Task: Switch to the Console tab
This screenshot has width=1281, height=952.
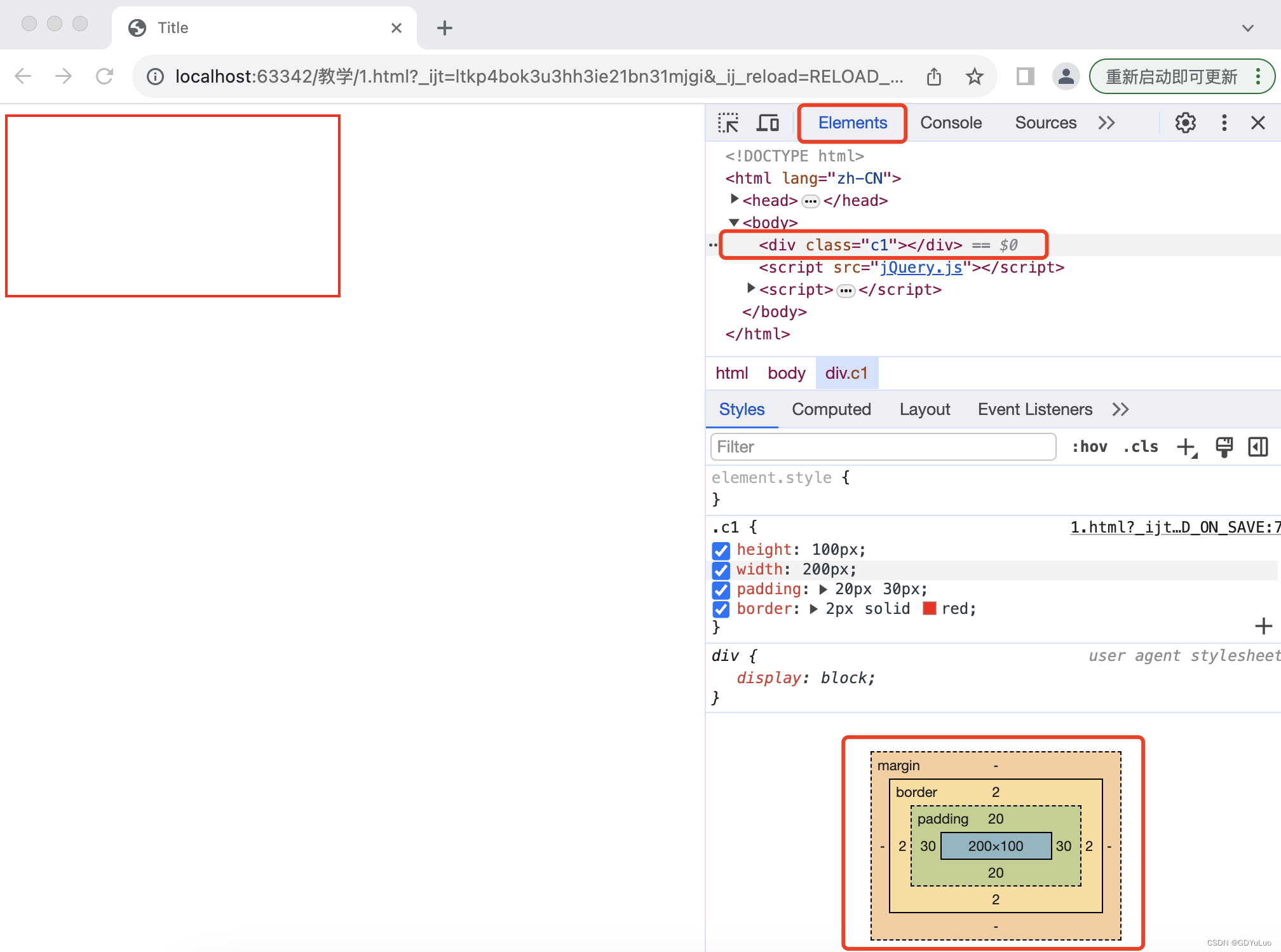Action: [x=951, y=123]
